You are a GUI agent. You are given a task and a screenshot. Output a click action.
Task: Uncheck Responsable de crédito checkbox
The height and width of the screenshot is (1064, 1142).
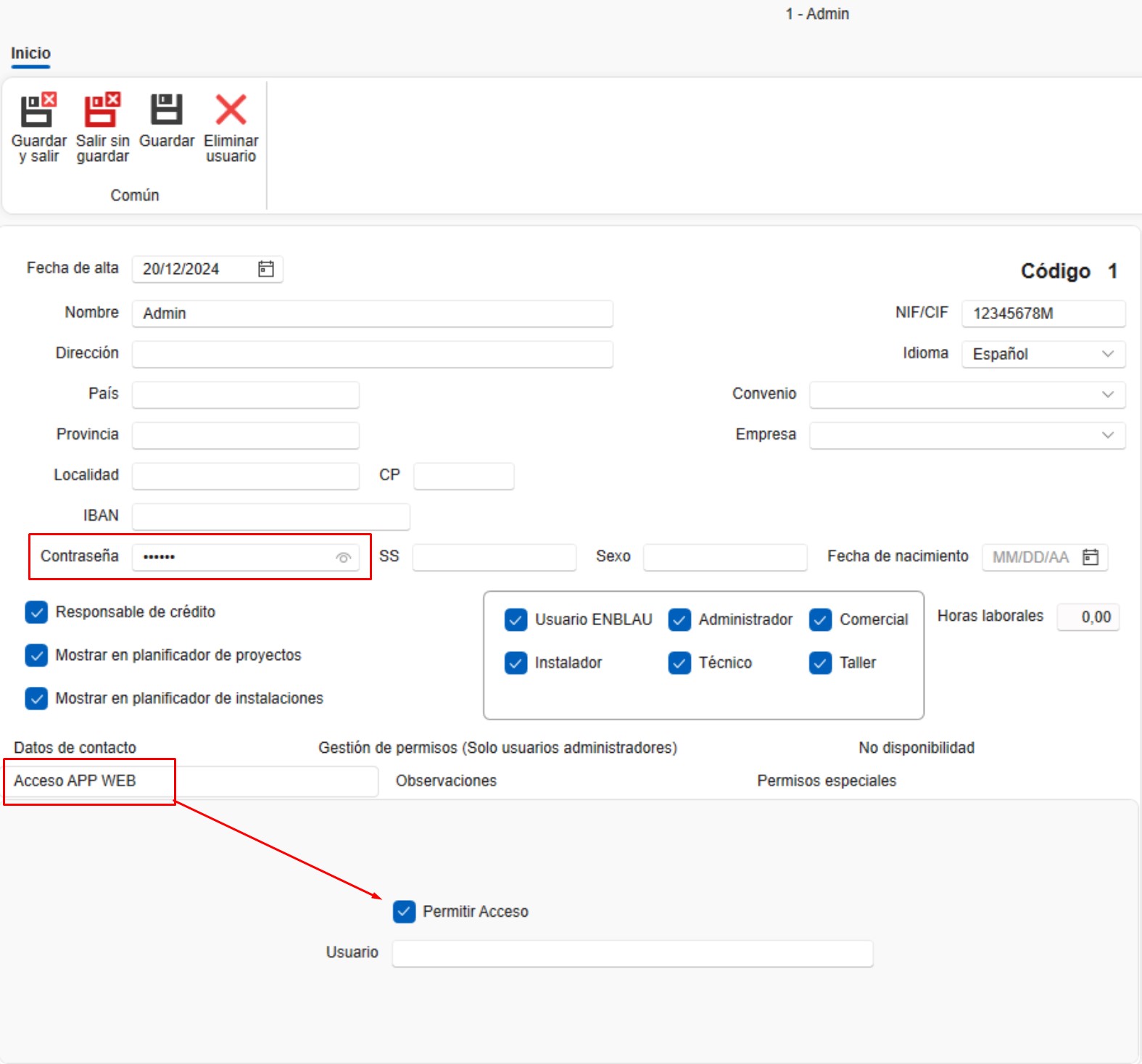coord(36,612)
